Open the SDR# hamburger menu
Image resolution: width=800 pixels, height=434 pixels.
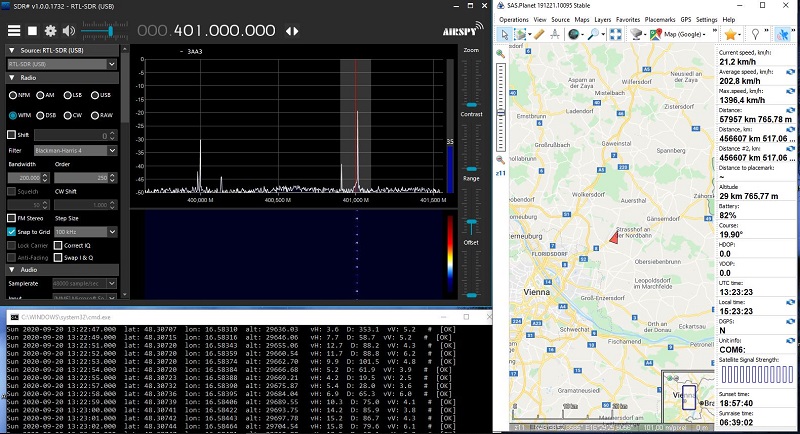14,31
